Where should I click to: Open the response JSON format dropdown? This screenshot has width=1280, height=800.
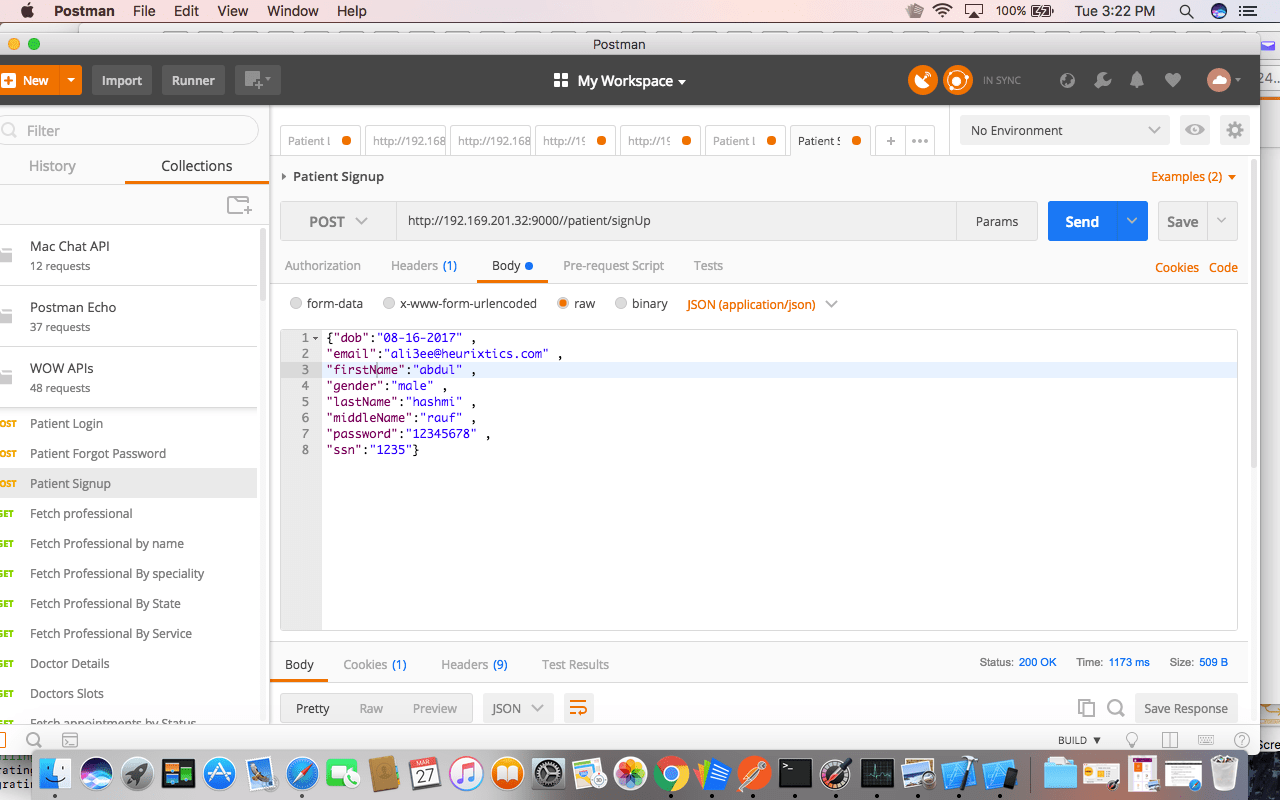coord(518,708)
